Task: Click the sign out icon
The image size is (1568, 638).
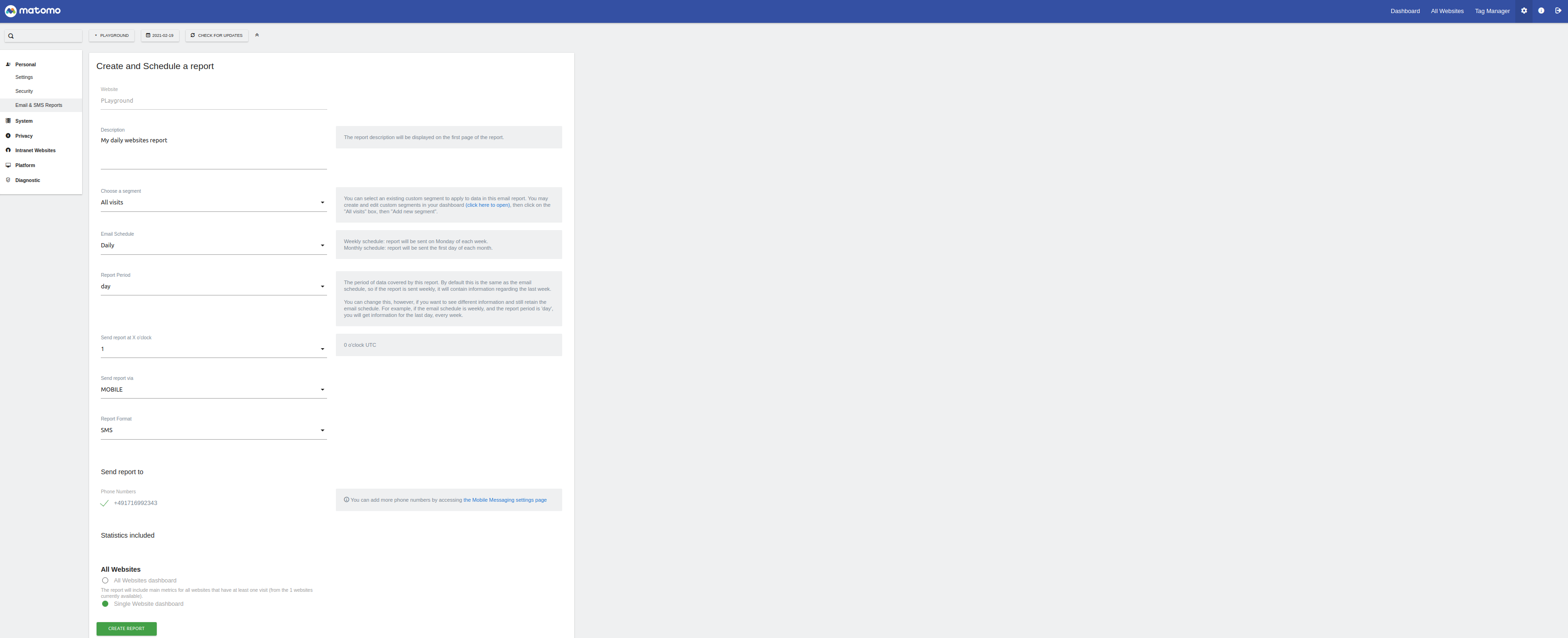Action: click(x=1558, y=11)
